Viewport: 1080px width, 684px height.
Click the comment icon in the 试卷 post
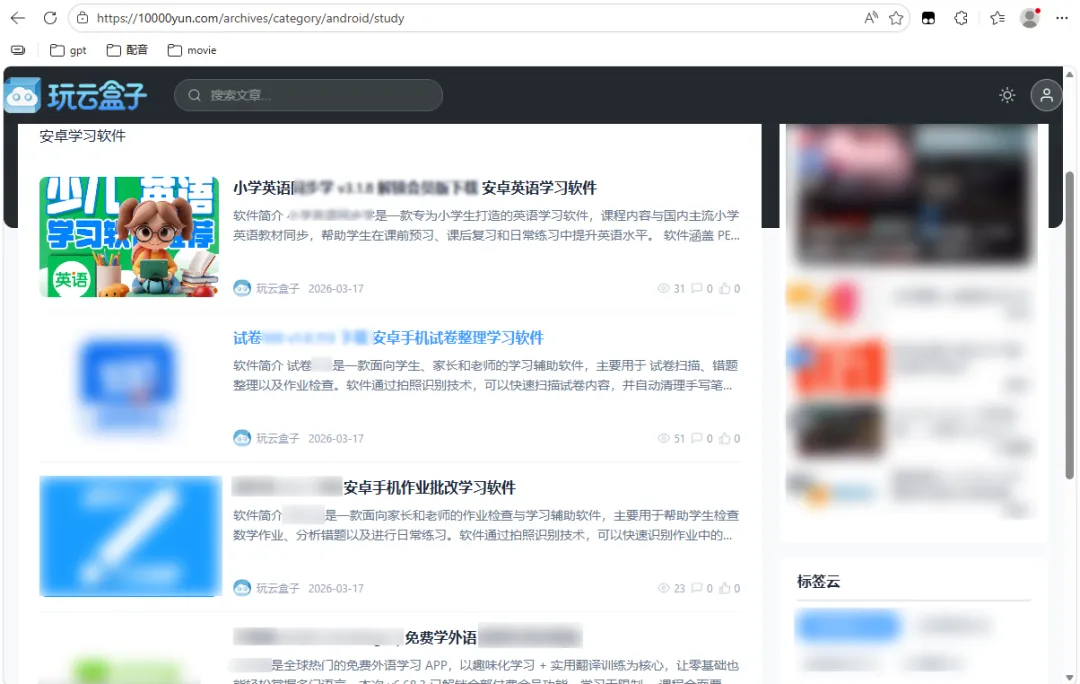(x=697, y=438)
